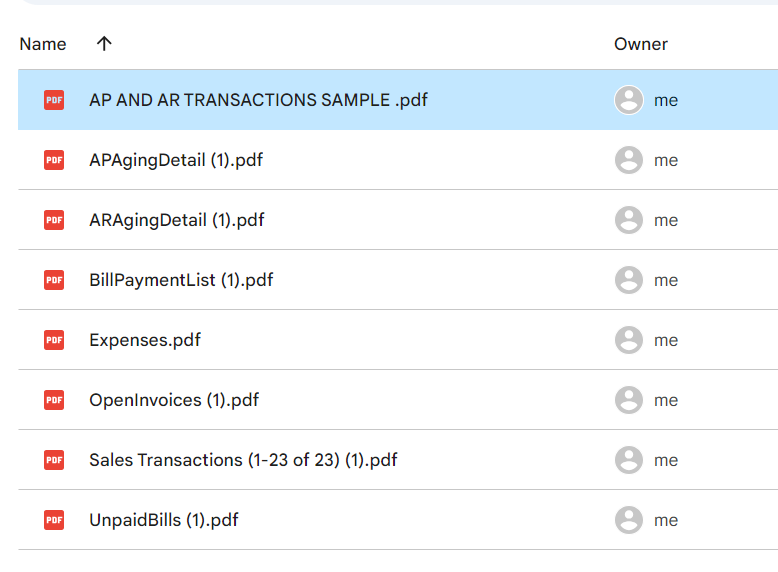Click the PDF icon for UnpaidBills (1).pdf
The height and width of the screenshot is (572, 778).
[54, 520]
